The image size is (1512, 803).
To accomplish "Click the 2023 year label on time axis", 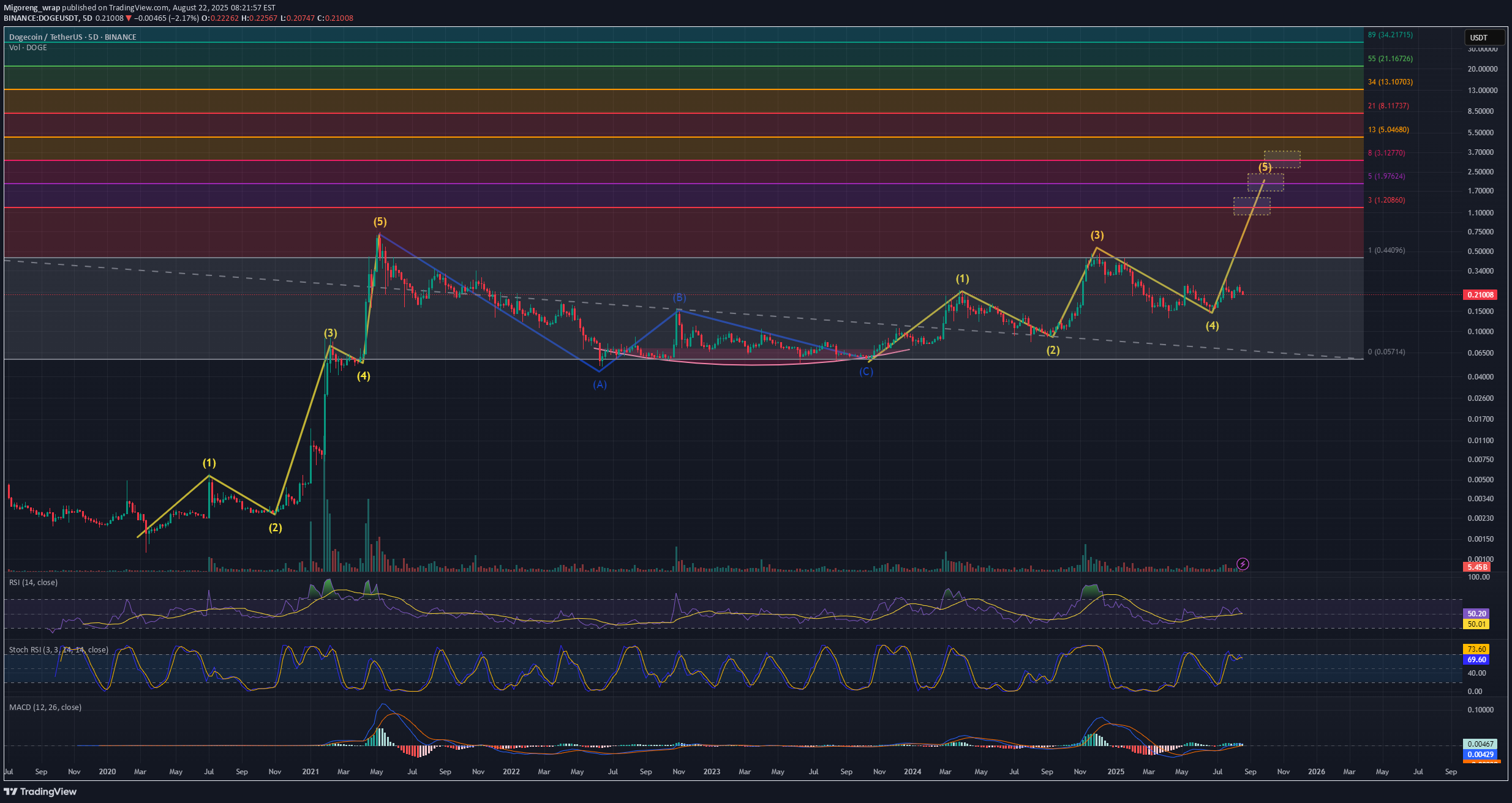I will coord(712,772).
